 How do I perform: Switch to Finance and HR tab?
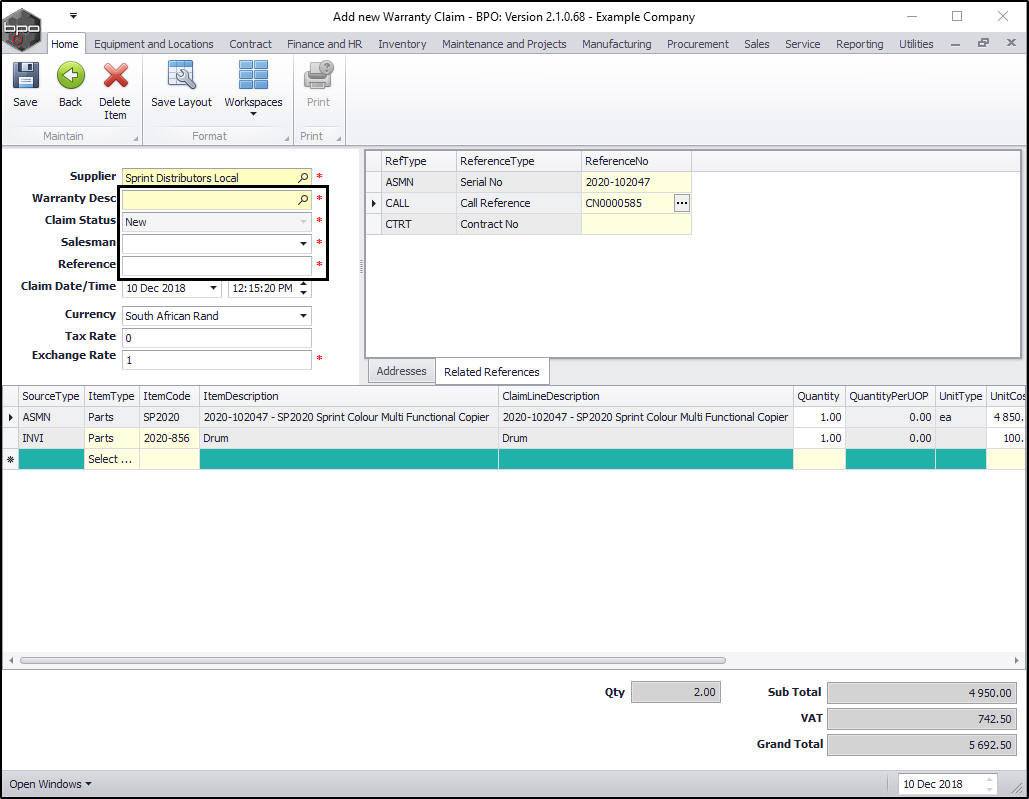tap(324, 44)
